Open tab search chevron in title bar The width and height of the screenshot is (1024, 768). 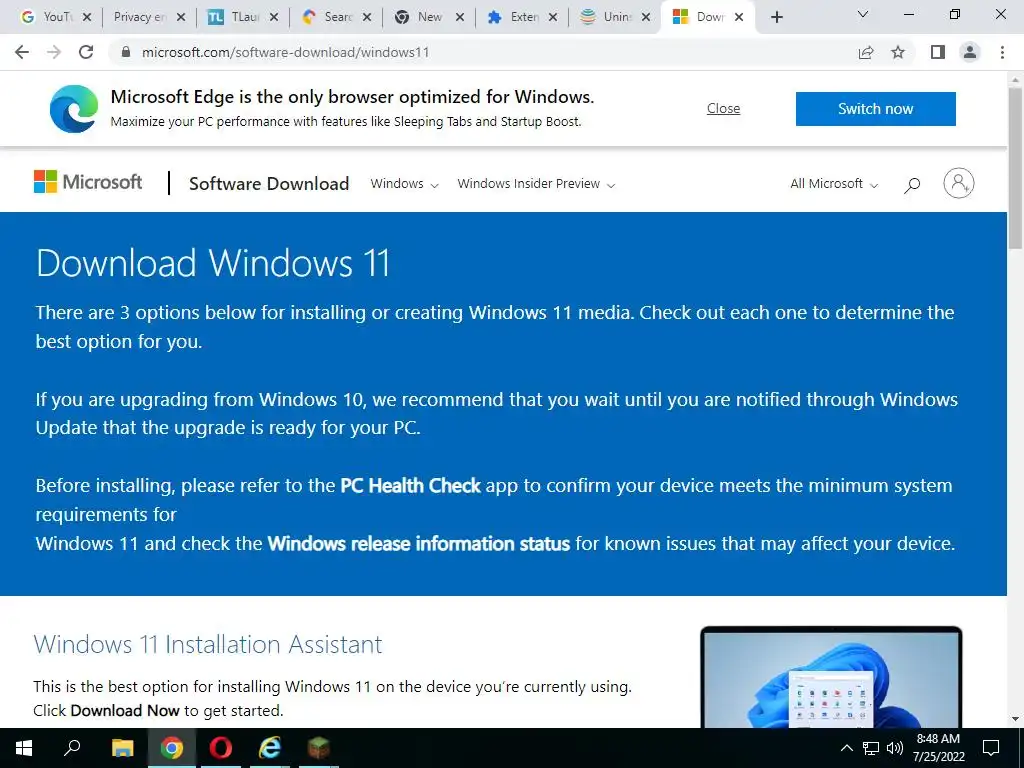[x=863, y=14]
